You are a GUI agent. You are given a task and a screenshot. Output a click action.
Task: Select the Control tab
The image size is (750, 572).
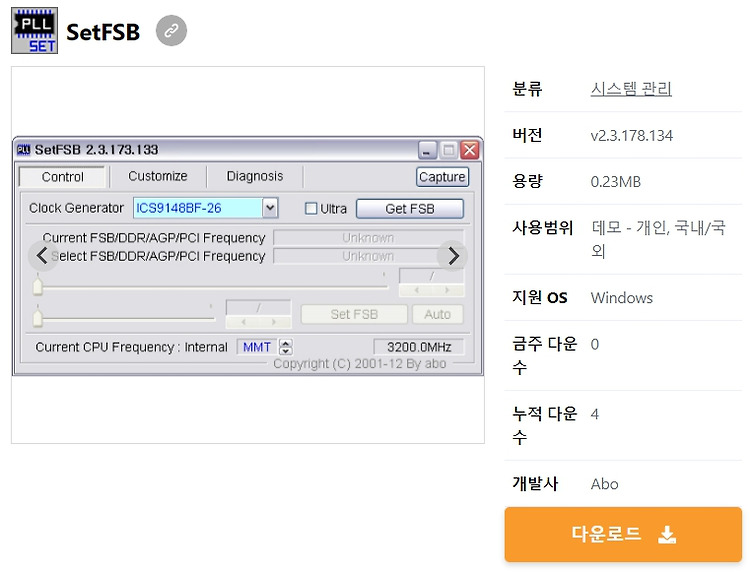62,177
